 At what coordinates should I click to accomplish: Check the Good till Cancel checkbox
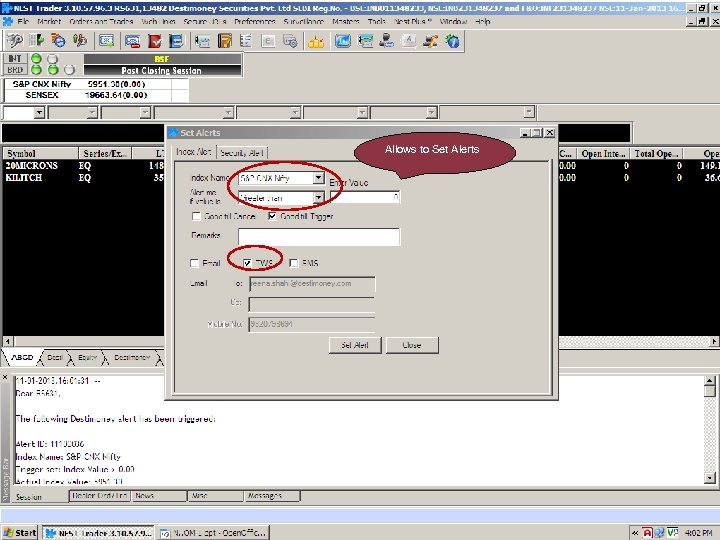coord(197,216)
